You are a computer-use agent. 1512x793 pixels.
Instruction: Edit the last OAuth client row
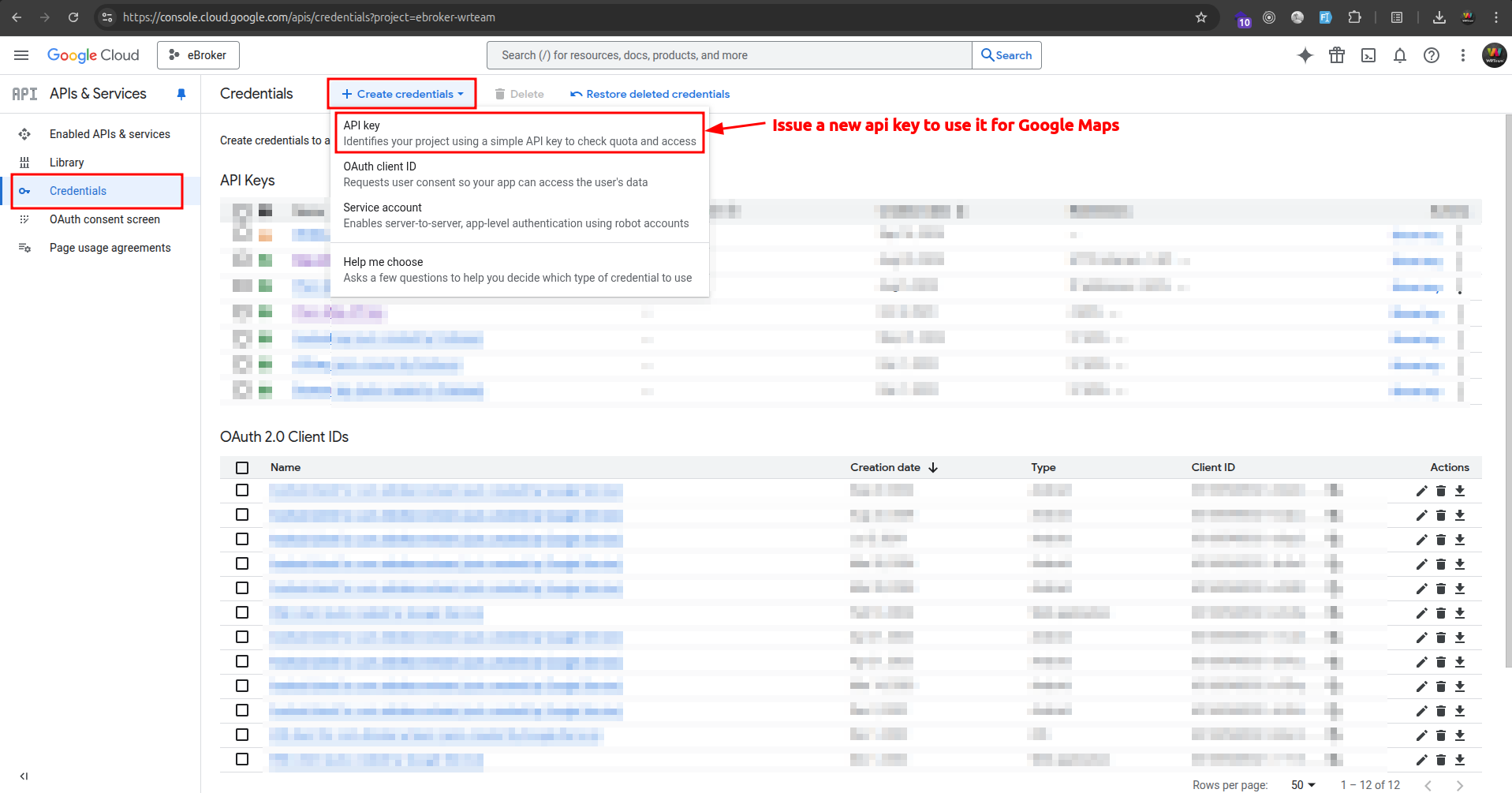pyautogui.click(x=1421, y=760)
